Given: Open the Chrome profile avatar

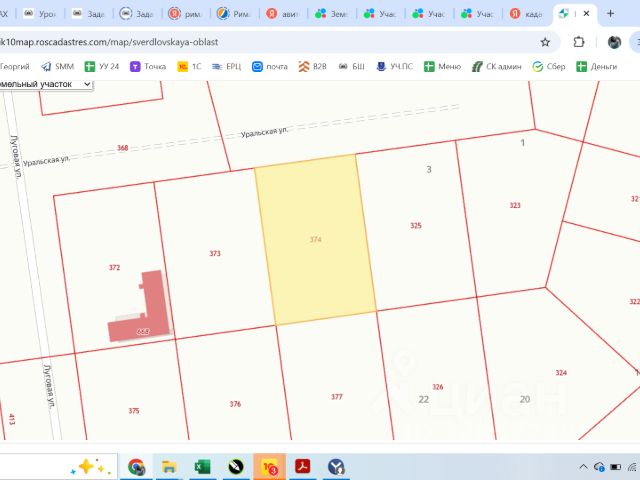Looking at the screenshot, I should [x=614, y=42].
